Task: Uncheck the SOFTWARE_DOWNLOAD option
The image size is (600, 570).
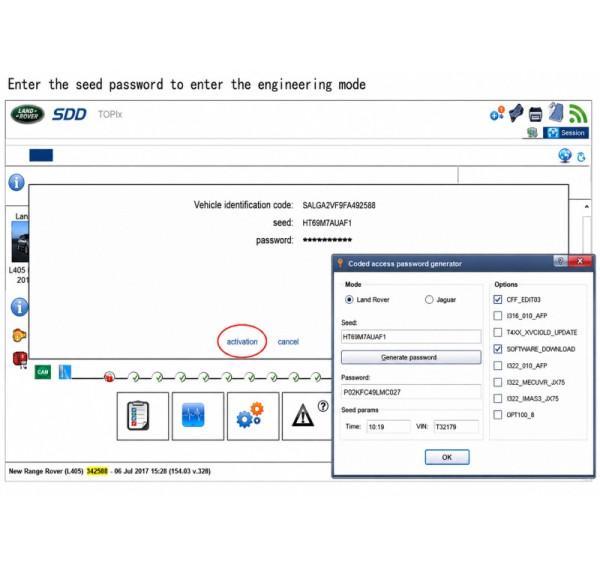Action: 498,349
